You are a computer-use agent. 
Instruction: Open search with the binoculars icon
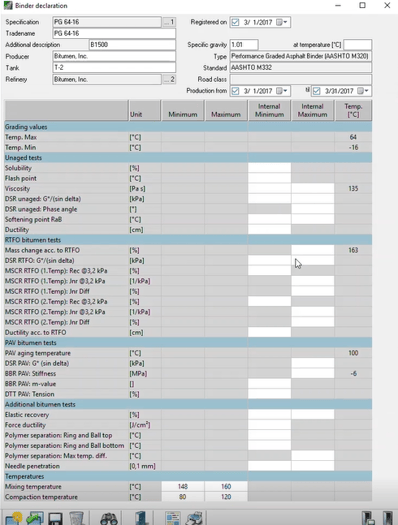coord(109,518)
